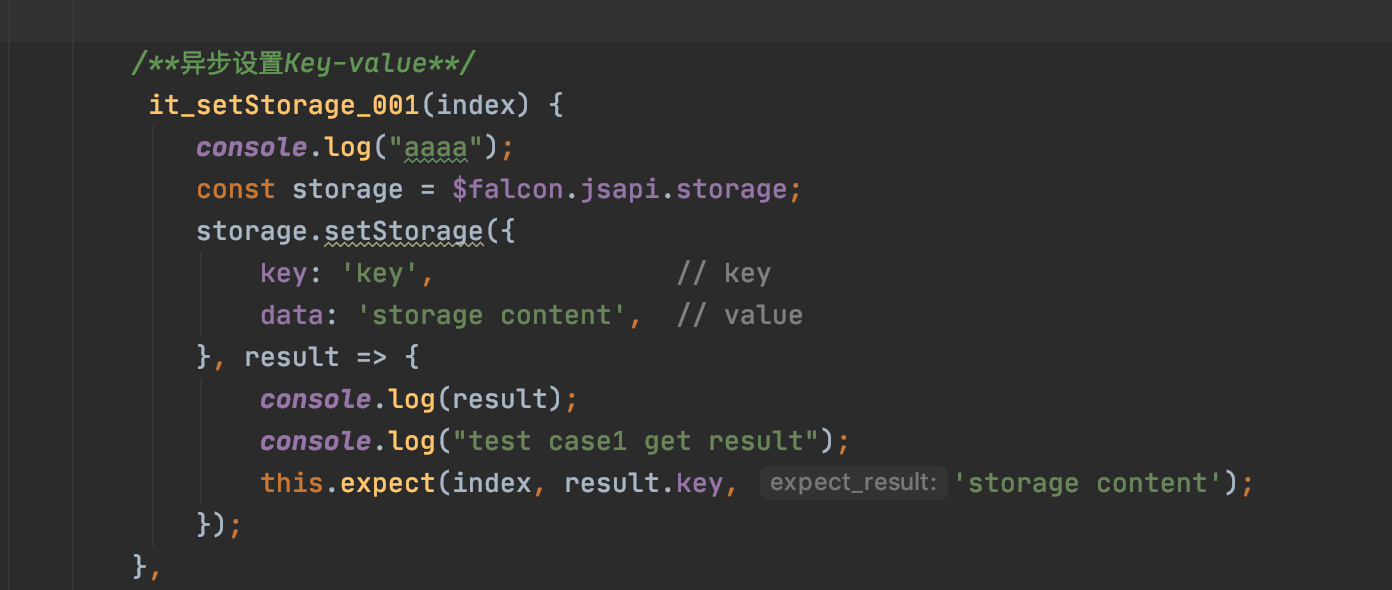Click the key property in result.key

coord(699,484)
